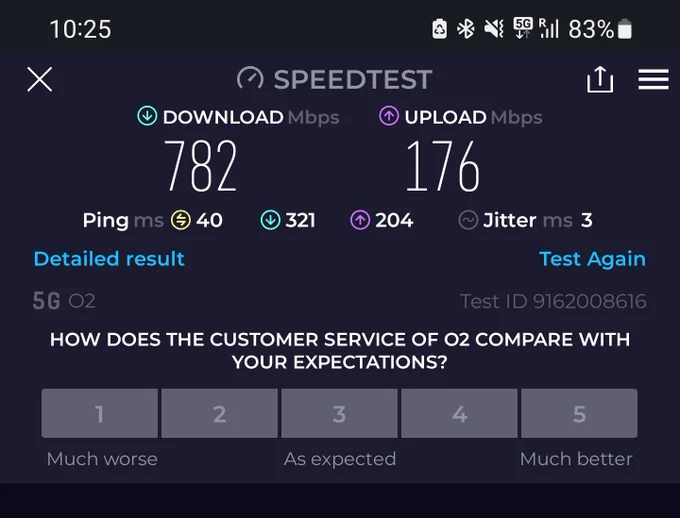Tap the 782 download speed result

coord(201,166)
